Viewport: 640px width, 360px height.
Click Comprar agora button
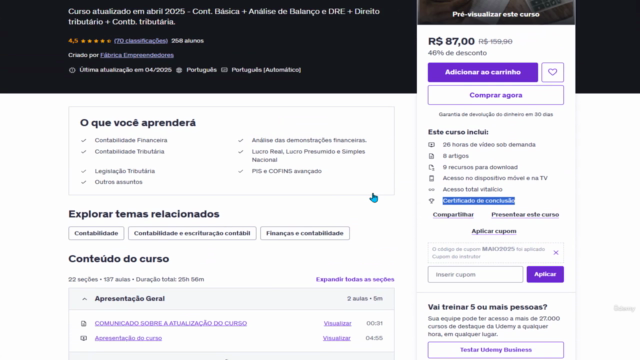[x=496, y=95]
